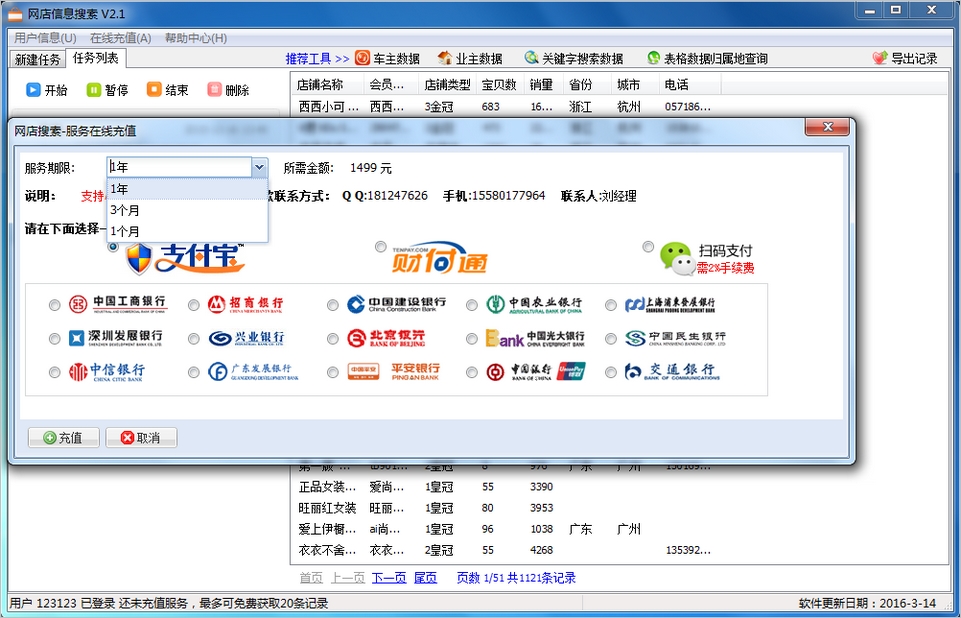Click the 财付通 Tenpay logo
This screenshot has height=618, width=961.
coord(439,257)
